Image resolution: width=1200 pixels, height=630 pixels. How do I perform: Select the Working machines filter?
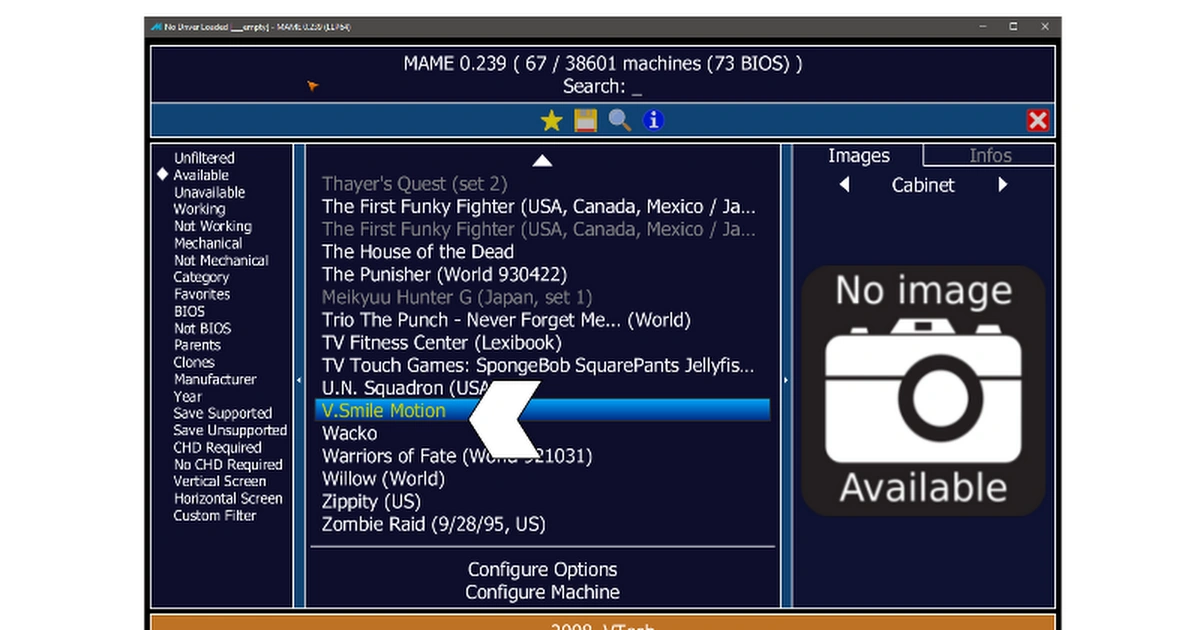tap(199, 209)
